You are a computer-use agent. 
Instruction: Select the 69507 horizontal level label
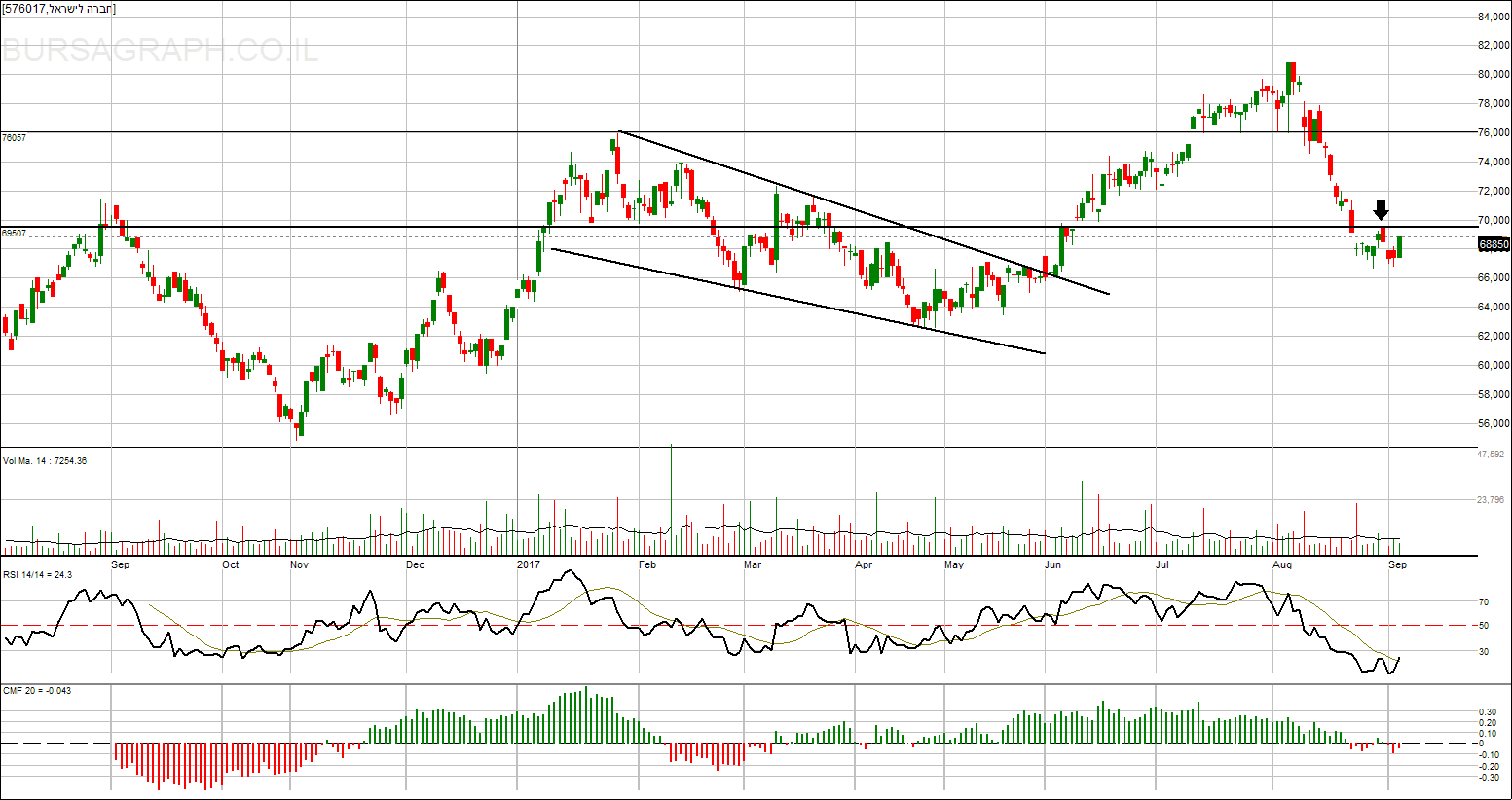pos(15,234)
